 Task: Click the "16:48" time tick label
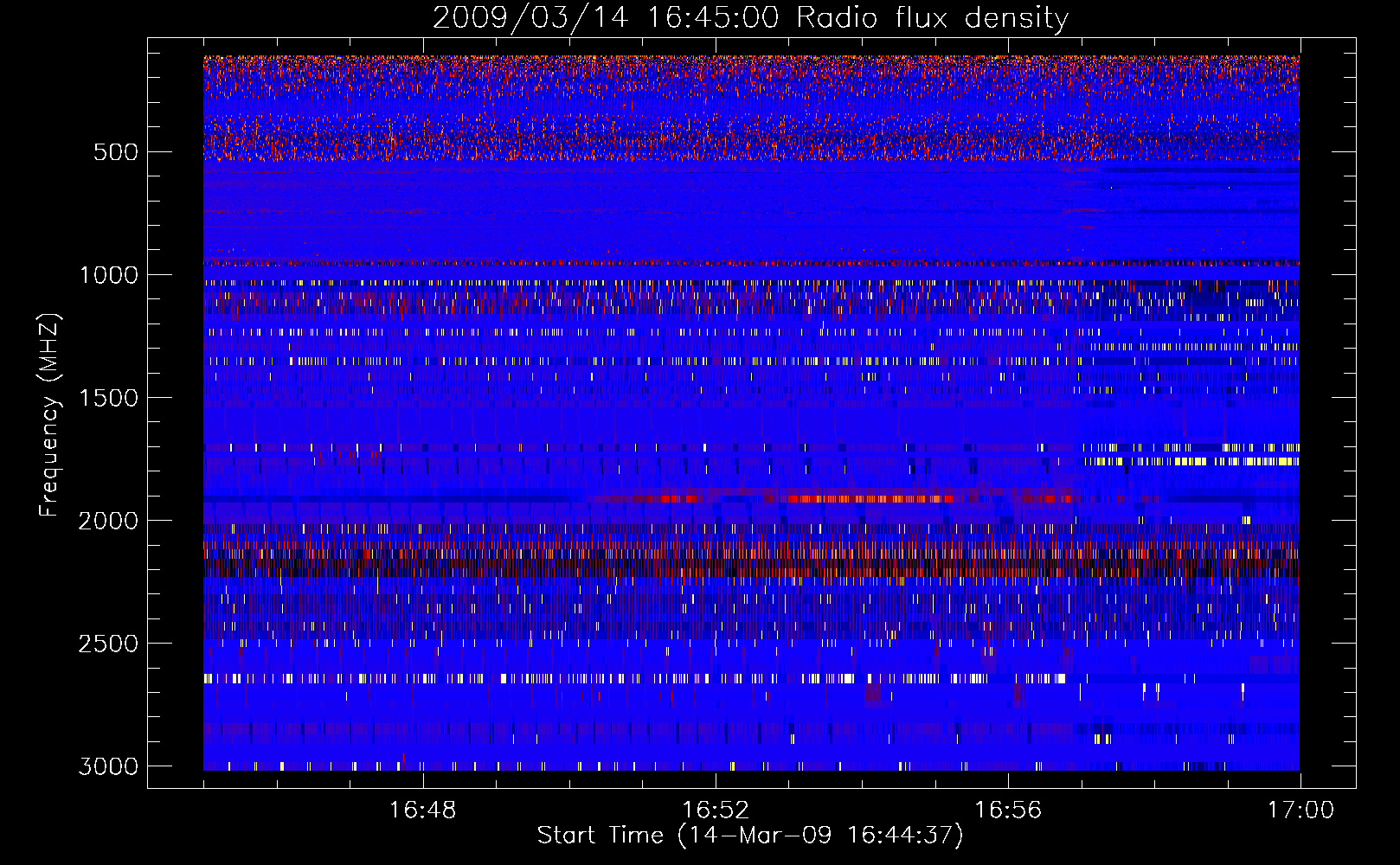point(423,811)
